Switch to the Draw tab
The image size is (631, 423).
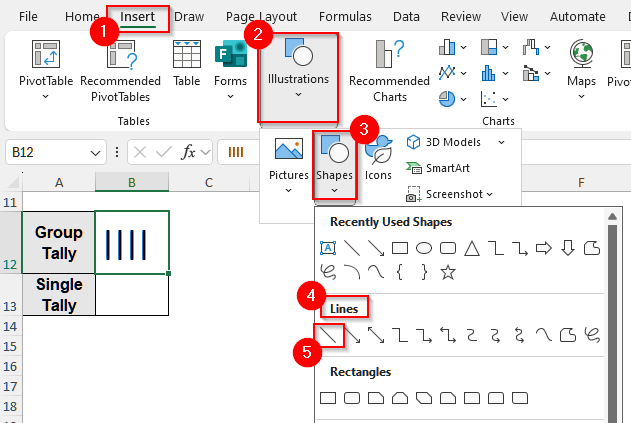pyautogui.click(x=189, y=17)
